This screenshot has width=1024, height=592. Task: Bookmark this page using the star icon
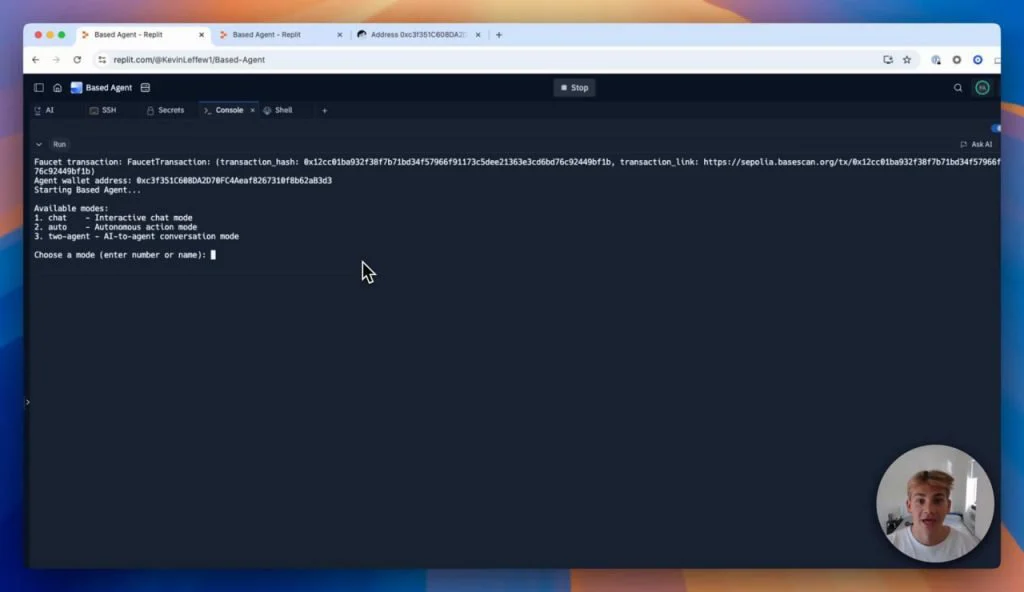907,60
